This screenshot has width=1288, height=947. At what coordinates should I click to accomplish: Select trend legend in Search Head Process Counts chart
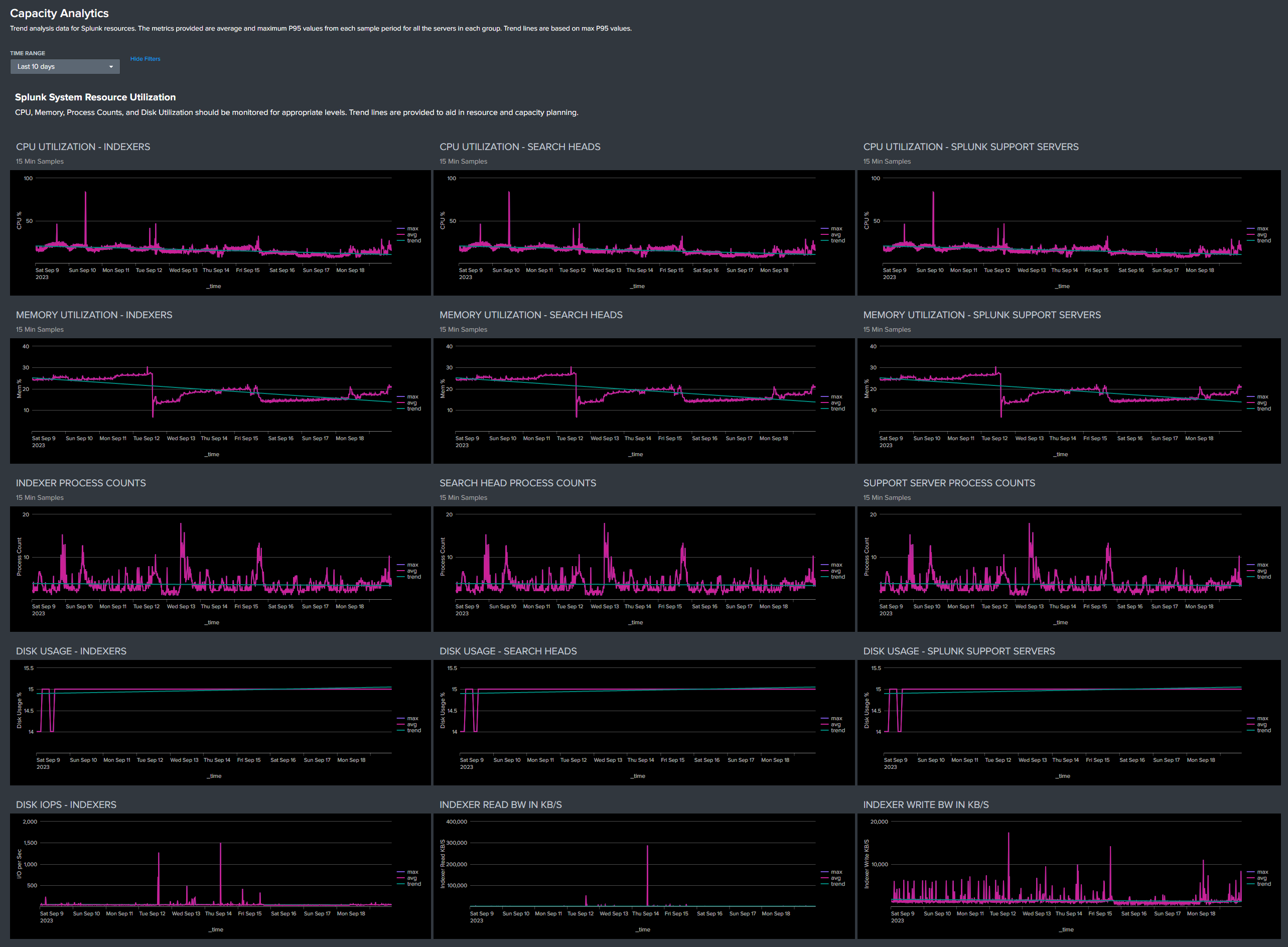click(833, 577)
